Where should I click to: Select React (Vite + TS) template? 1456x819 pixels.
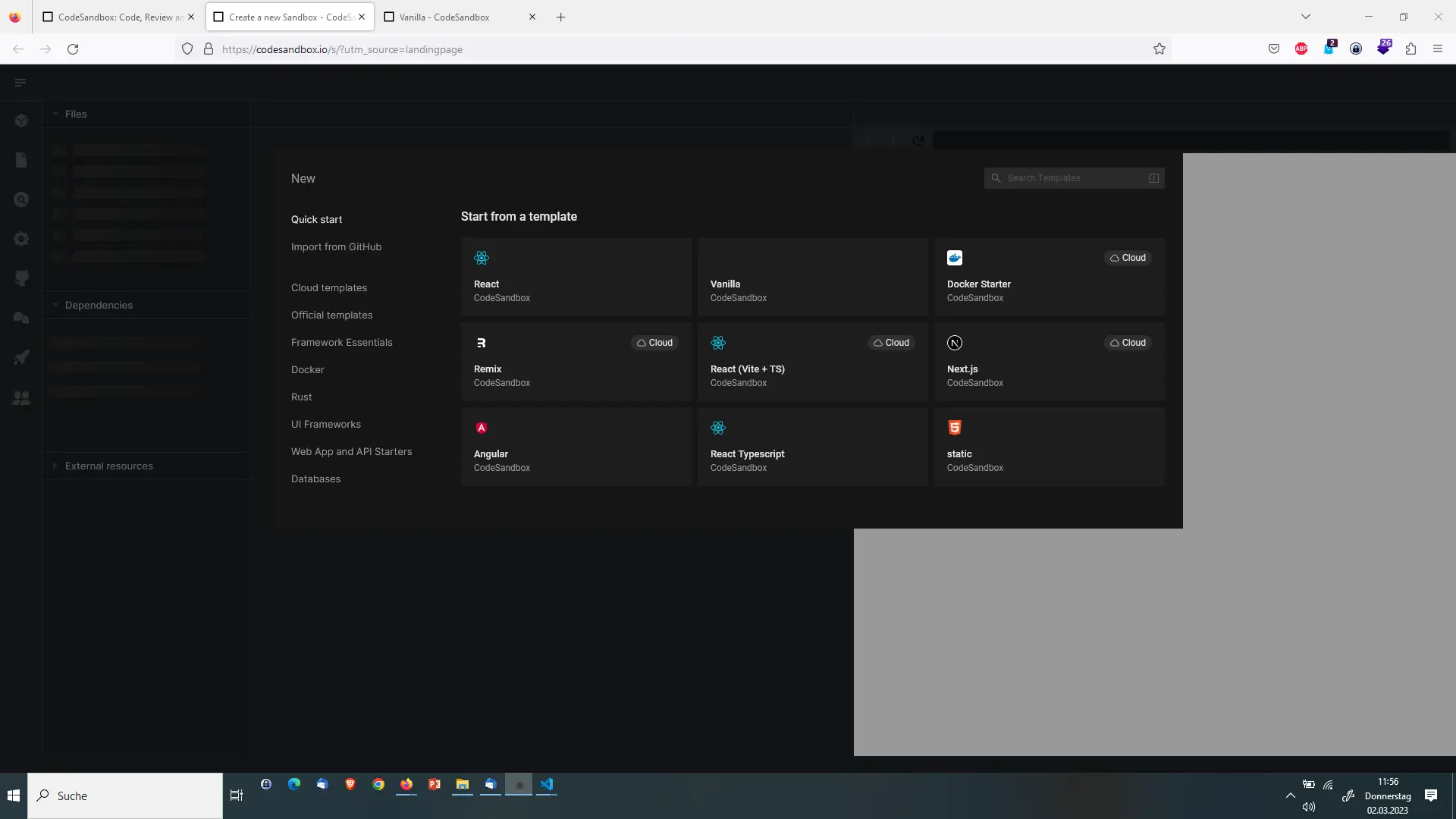point(813,362)
